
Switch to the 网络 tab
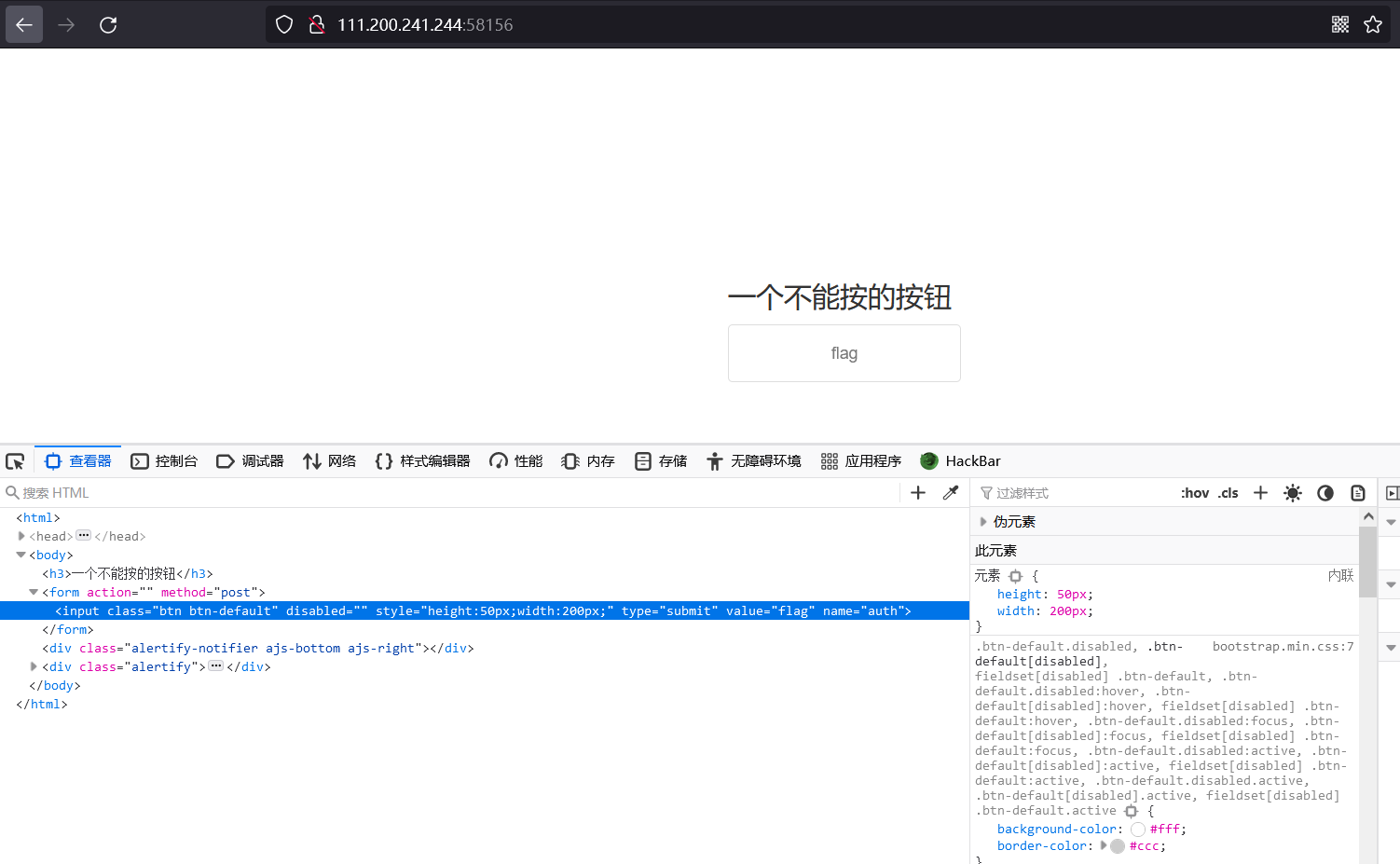pos(330,461)
